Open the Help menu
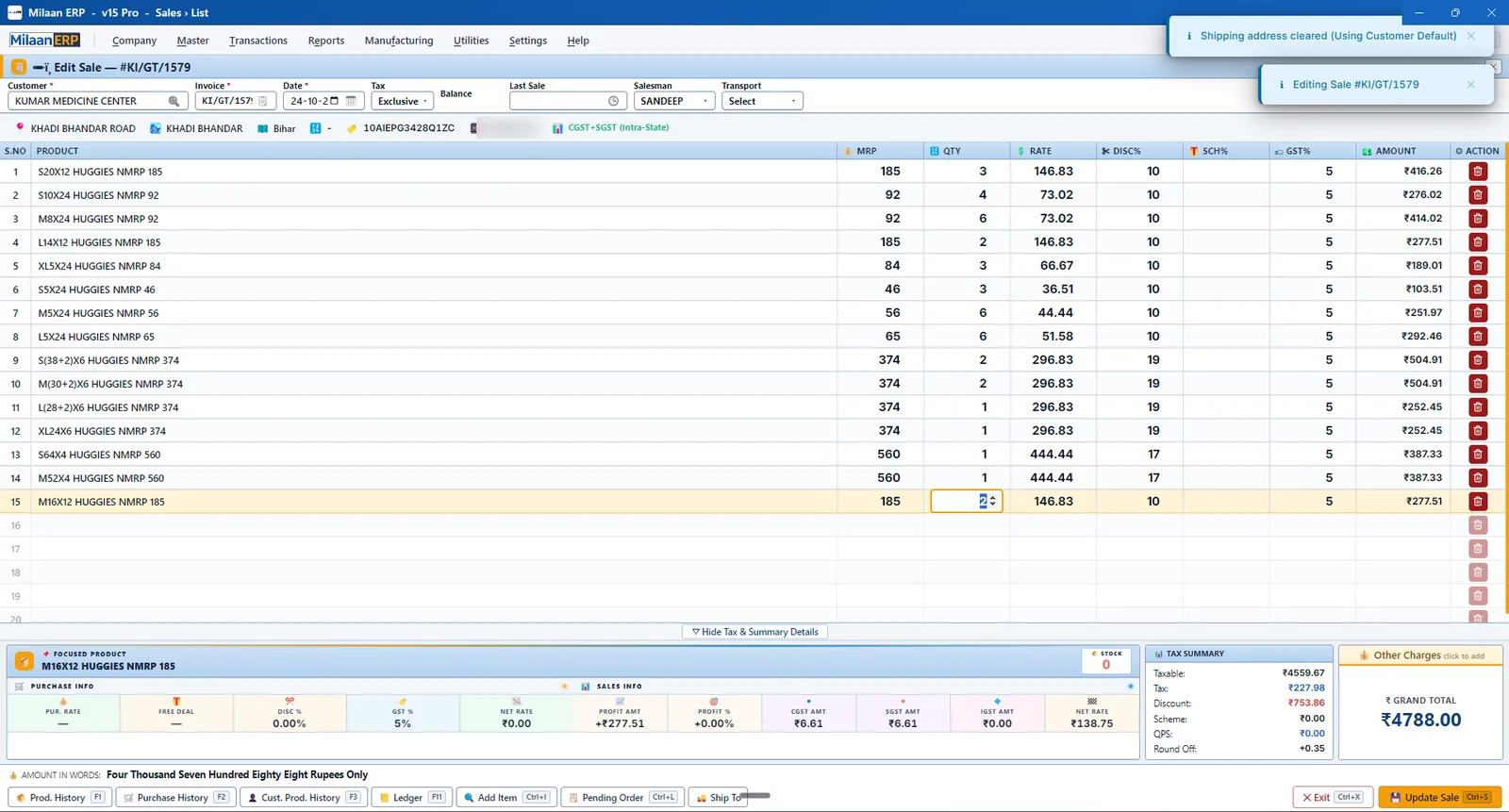 (x=578, y=41)
